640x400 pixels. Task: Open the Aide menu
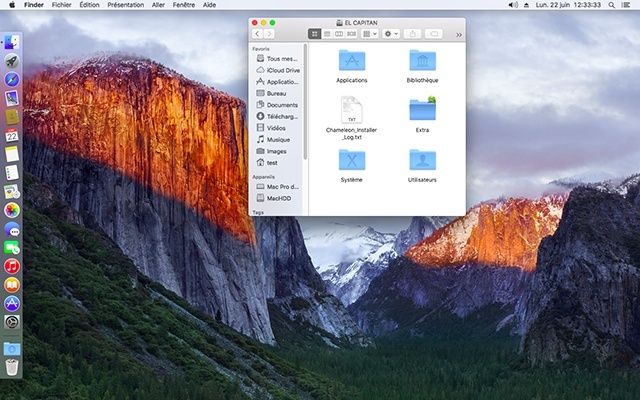point(210,5)
